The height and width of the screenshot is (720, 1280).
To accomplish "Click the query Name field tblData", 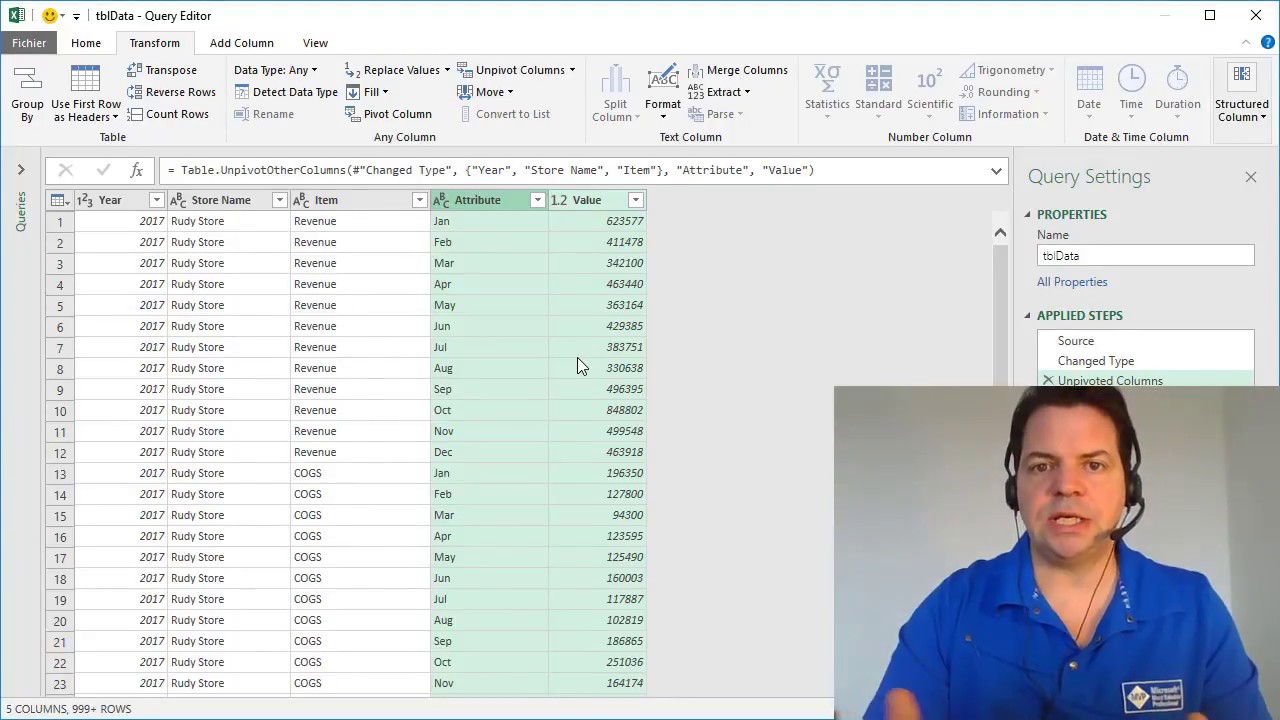I will tap(1145, 256).
